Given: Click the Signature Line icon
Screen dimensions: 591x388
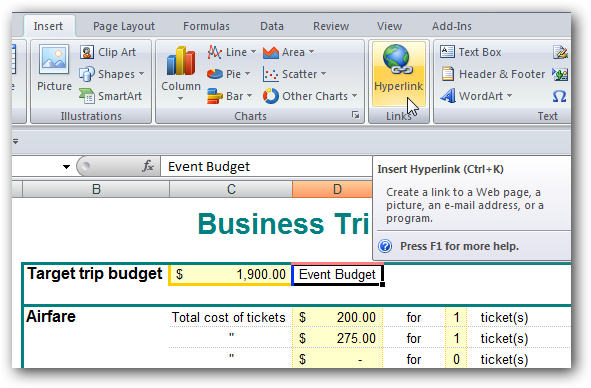Looking at the screenshot, I should (x=560, y=52).
